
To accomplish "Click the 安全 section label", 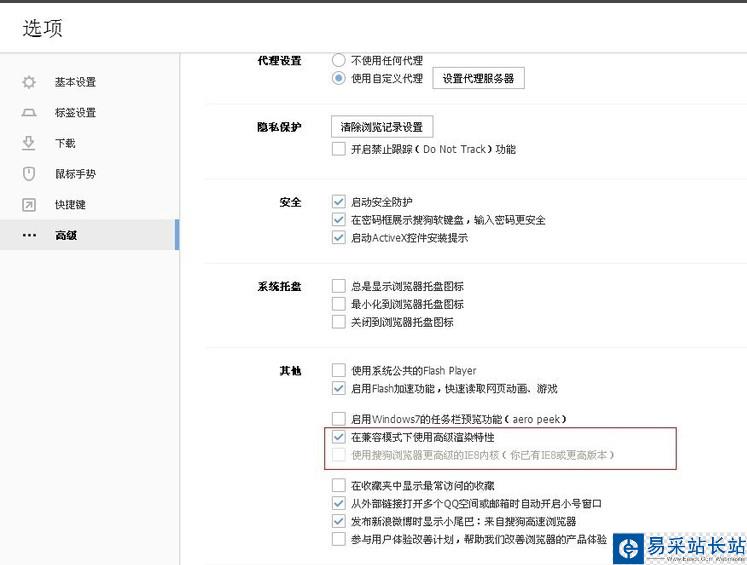I will 290,202.
